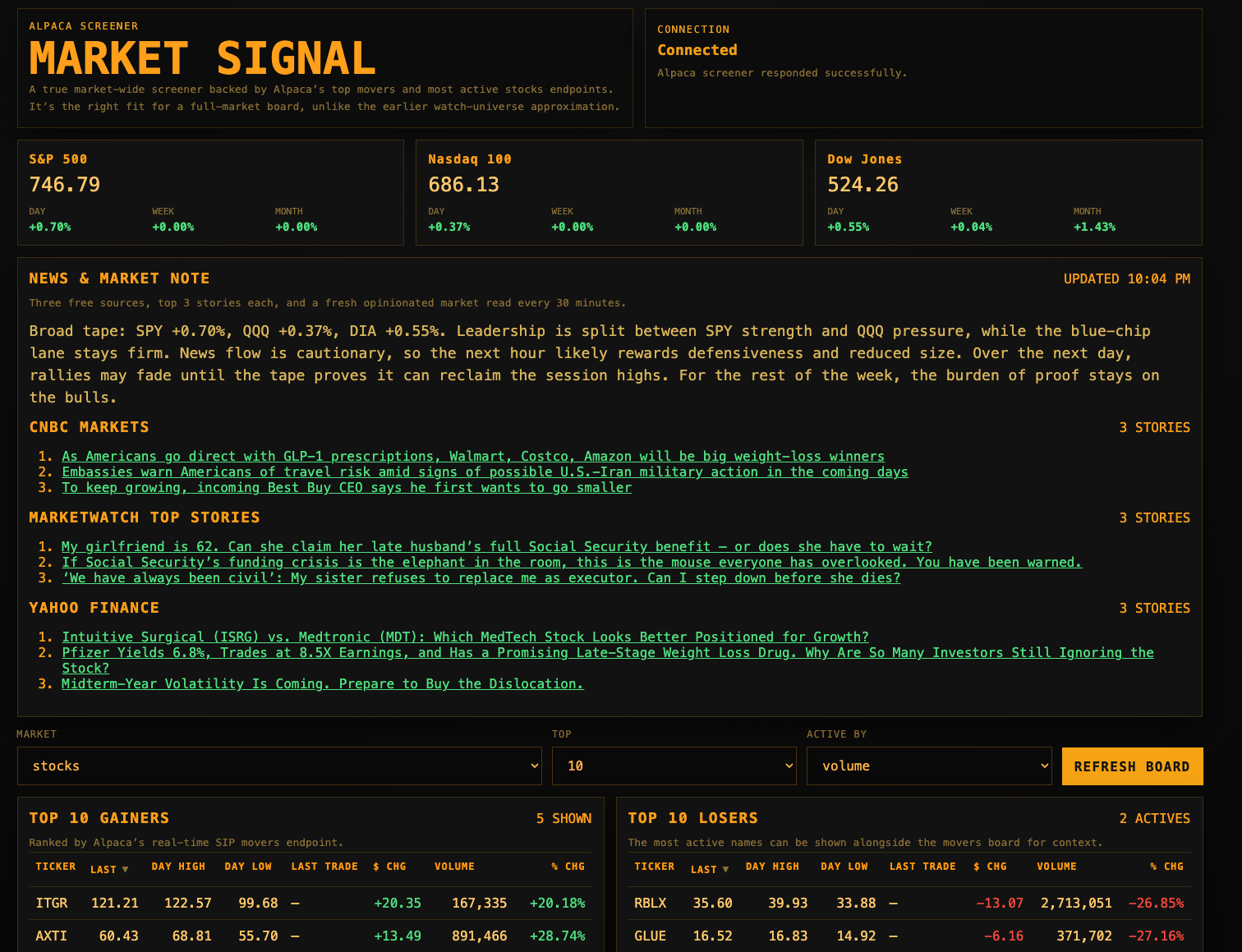Open the Active By volume dropdown
The image size is (1242, 952).
pyautogui.click(x=929, y=766)
